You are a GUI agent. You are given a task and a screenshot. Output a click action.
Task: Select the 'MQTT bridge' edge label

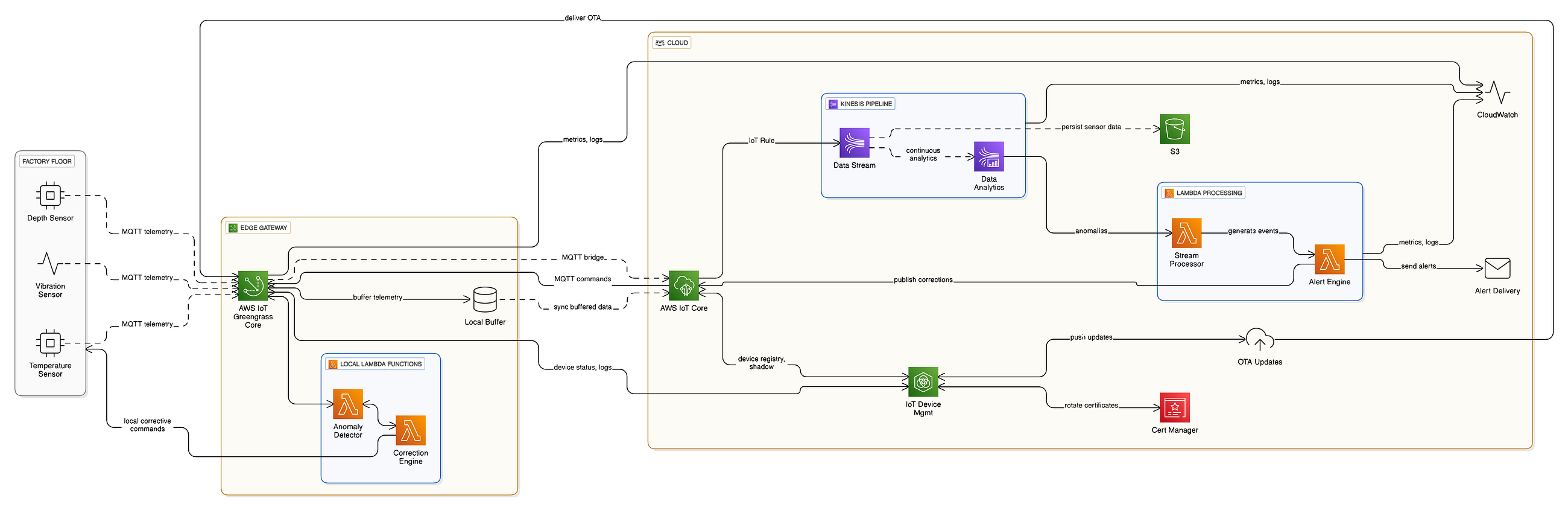point(583,258)
